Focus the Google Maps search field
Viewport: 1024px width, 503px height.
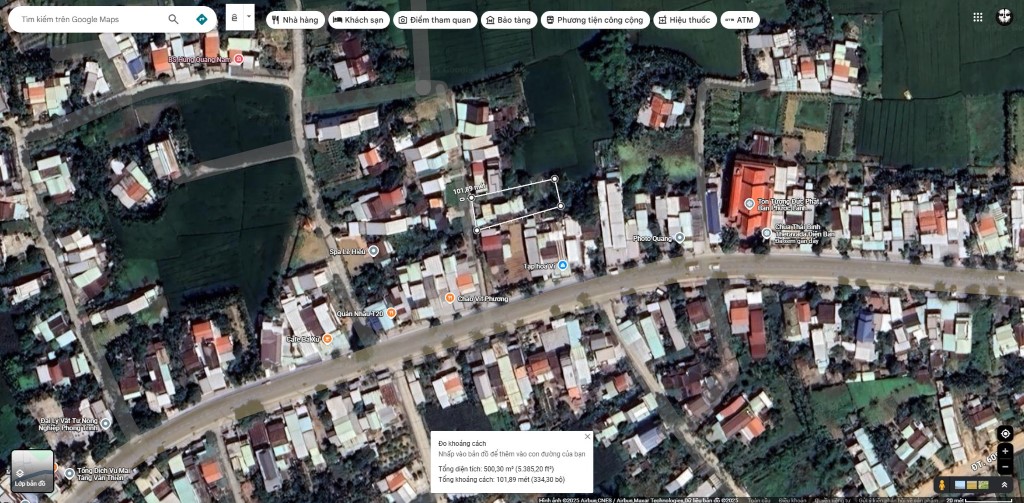(90, 19)
